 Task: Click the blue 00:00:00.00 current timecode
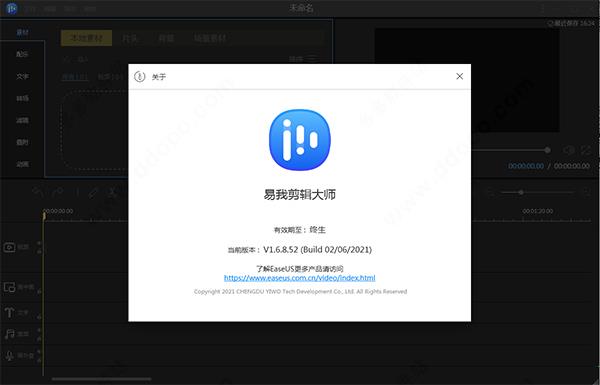coord(526,166)
